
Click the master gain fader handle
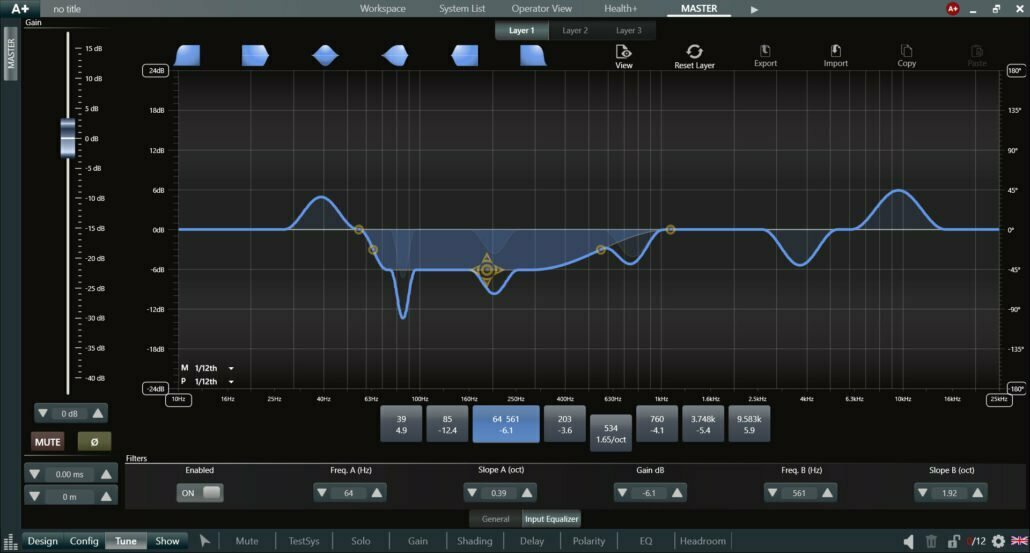68,137
